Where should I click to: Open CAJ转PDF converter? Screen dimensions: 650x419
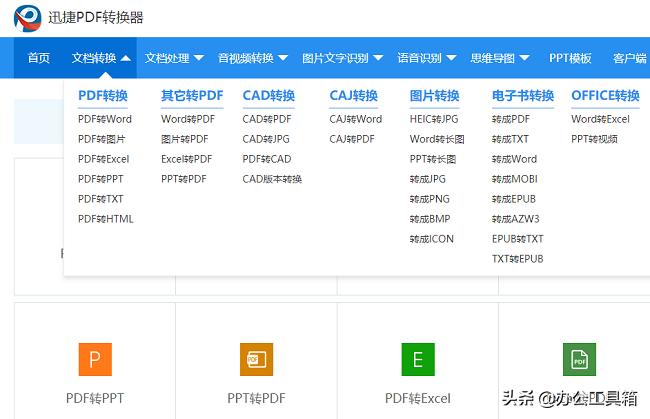pos(352,139)
